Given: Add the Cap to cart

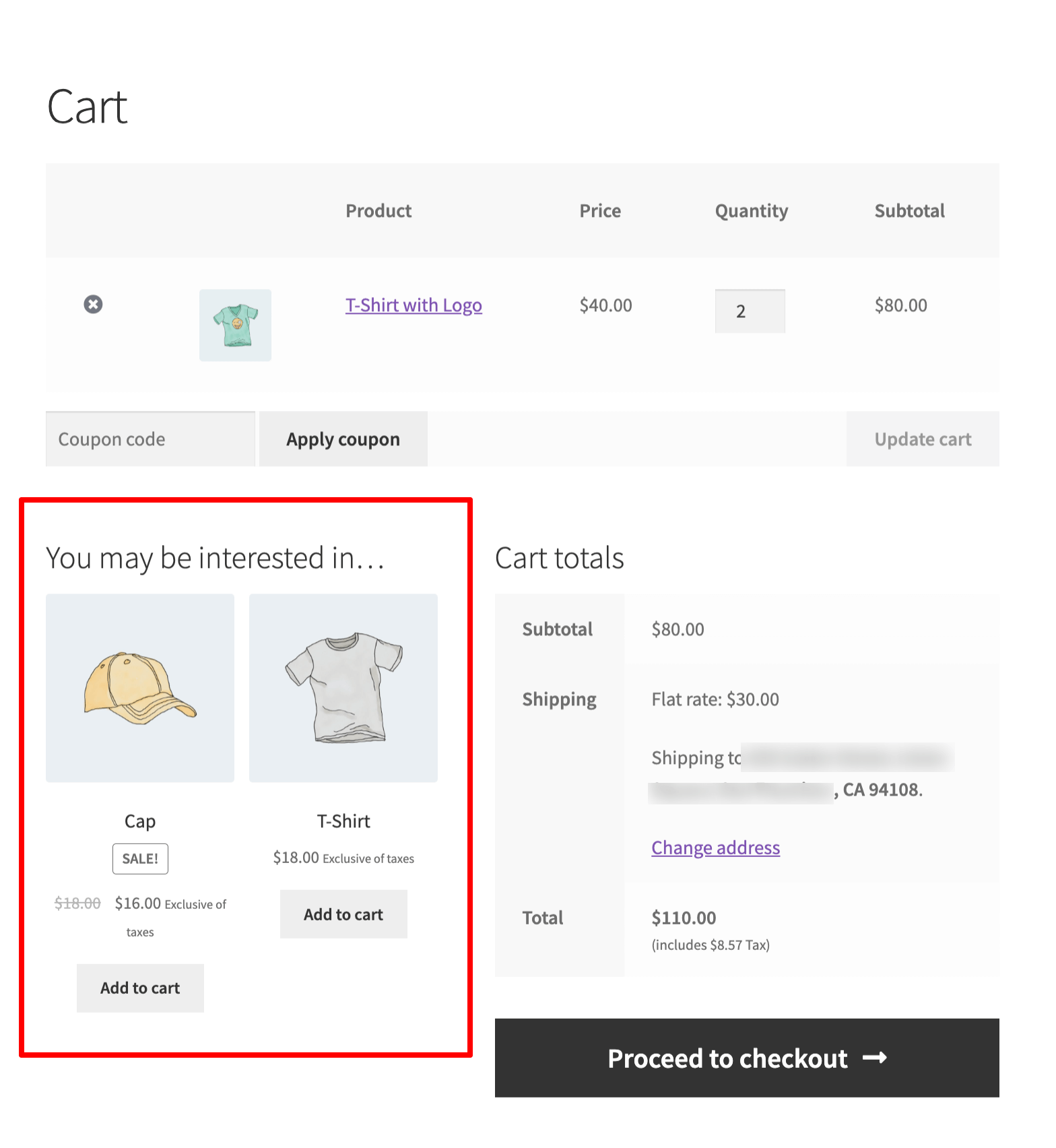Looking at the screenshot, I should (x=140, y=988).
